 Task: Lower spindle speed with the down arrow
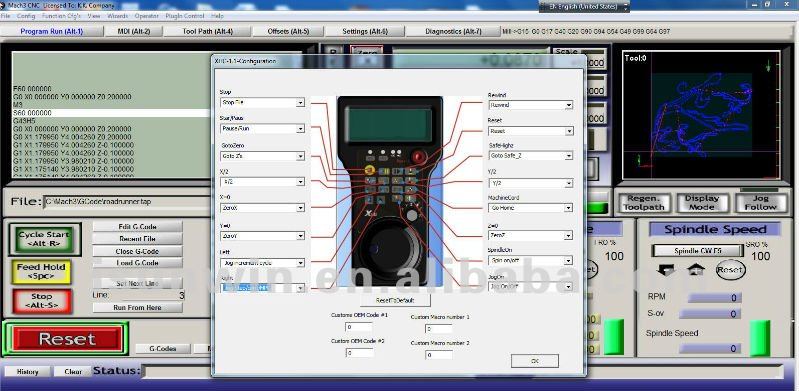(665, 270)
